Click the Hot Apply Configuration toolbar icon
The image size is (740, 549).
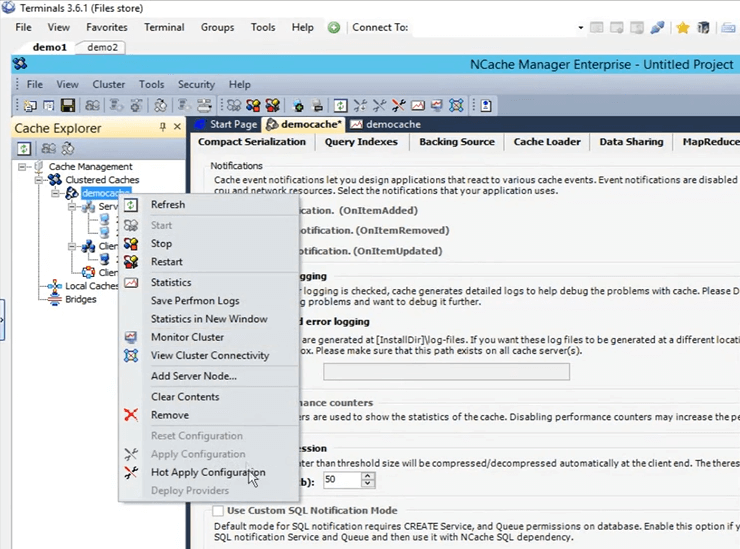coord(398,105)
